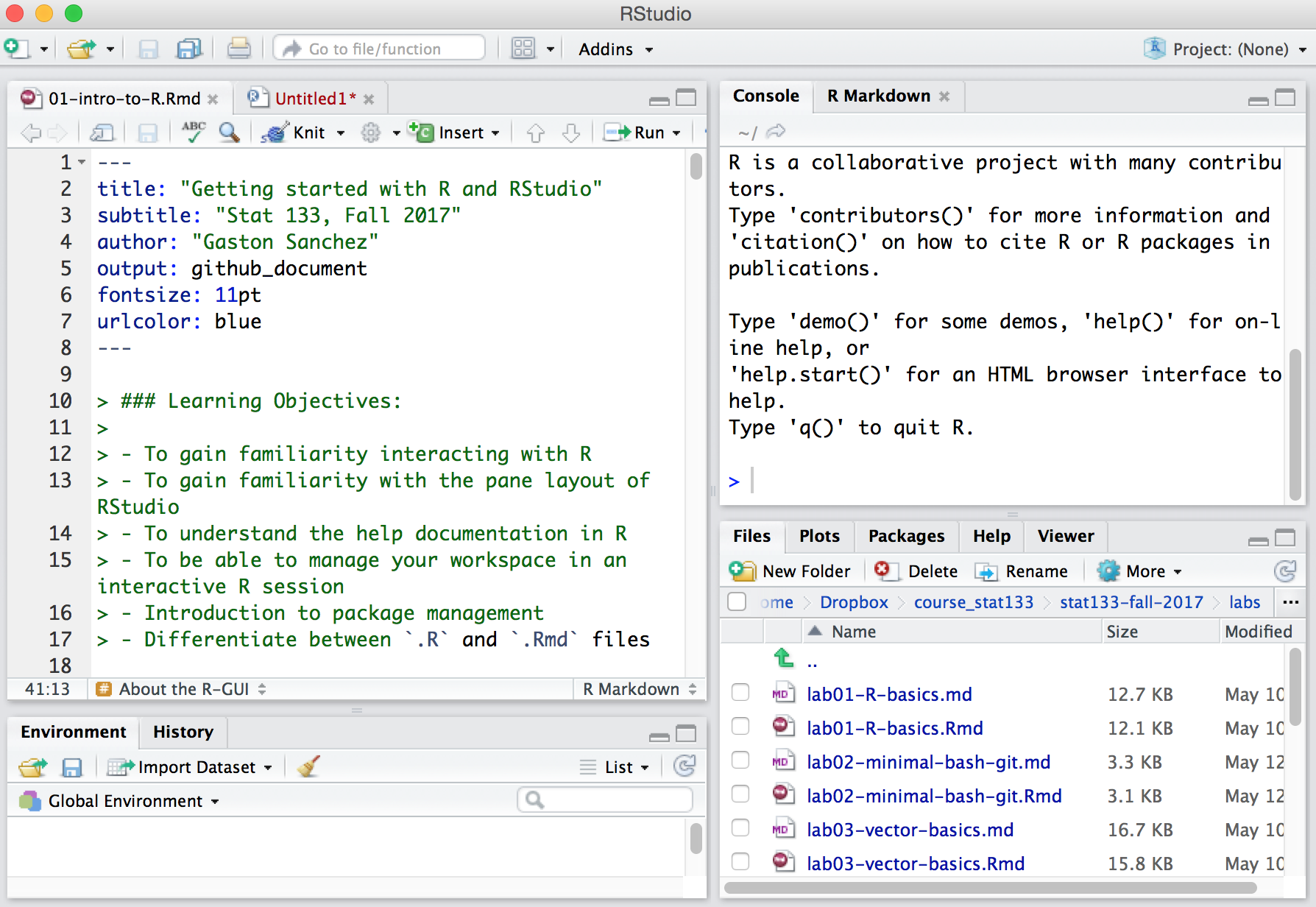Switch to the 01-intro-to-R.Rmd tab
The height and width of the screenshot is (907, 1316).
(x=124, y=99)
